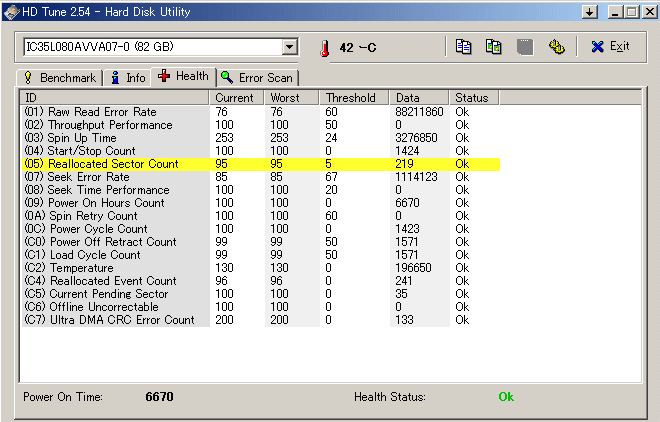Select the Health tab
660x422 pixels.
pyautogui.click(x=184, y=77)
